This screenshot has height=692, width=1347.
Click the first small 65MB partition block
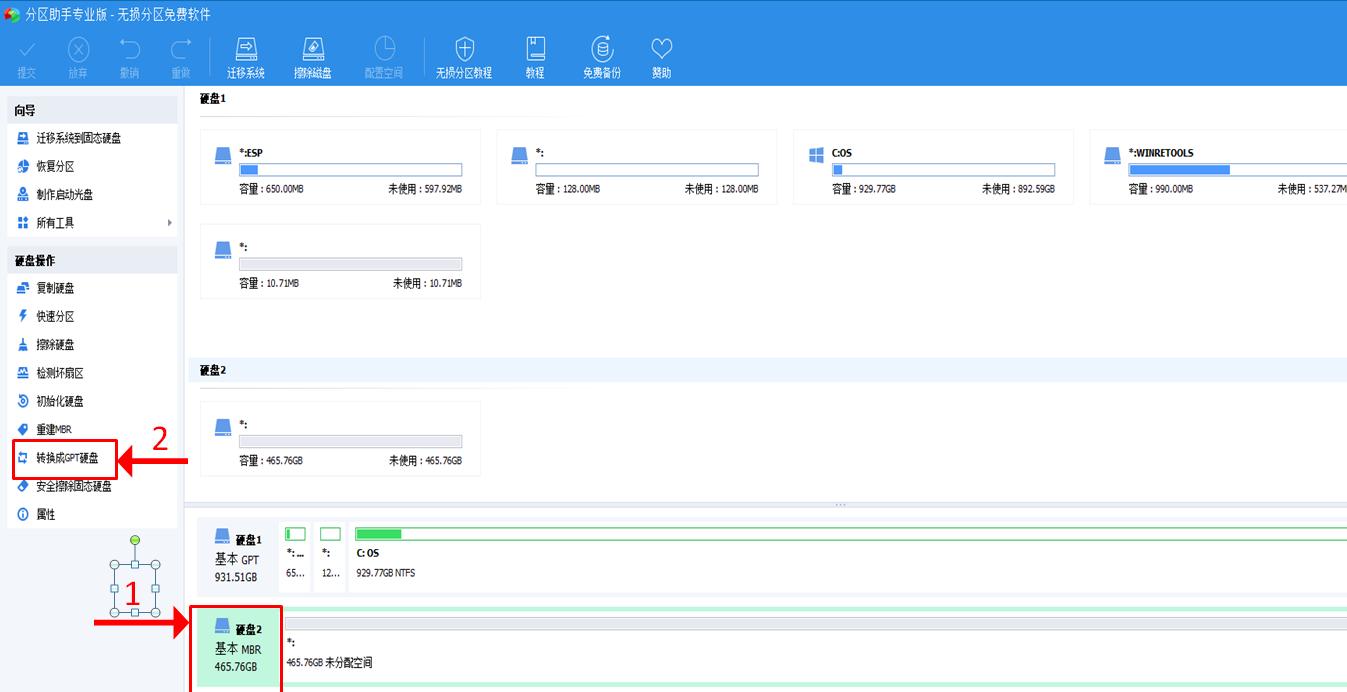coord(296,557)
